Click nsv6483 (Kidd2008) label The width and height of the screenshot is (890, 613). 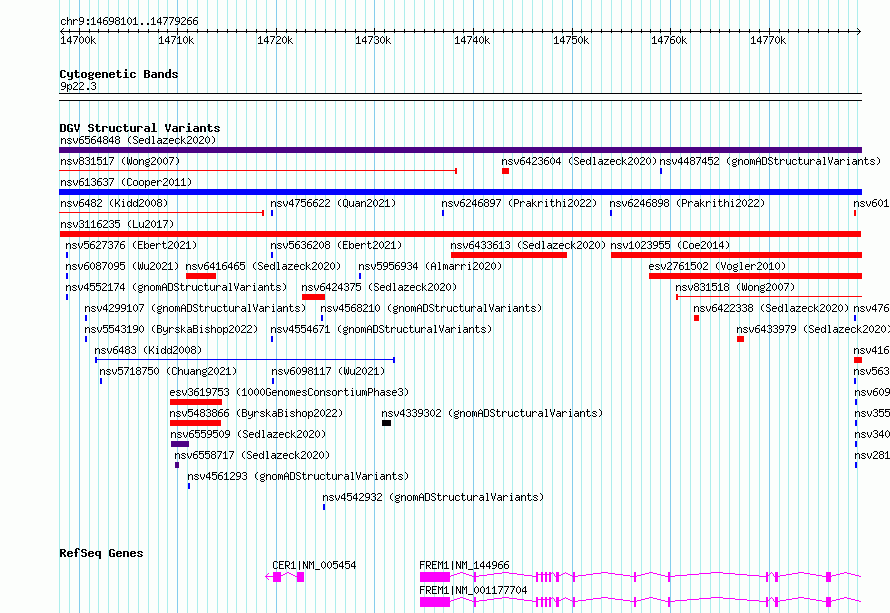[148, 350]
